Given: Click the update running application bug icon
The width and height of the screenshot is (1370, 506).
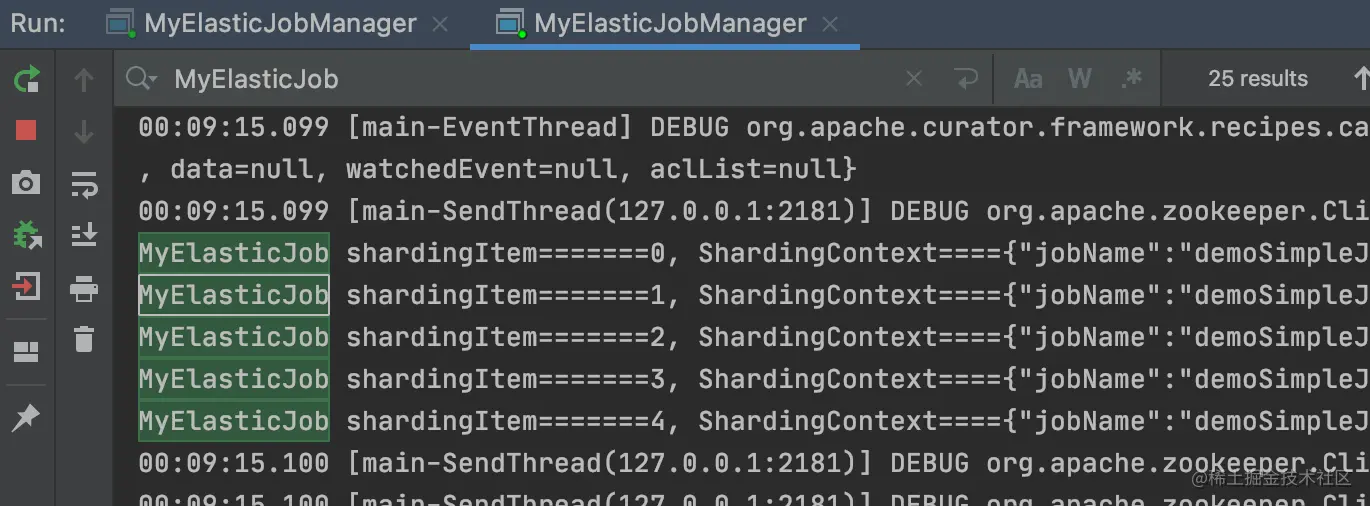Looking at the screenshot, I should (26, 235).
